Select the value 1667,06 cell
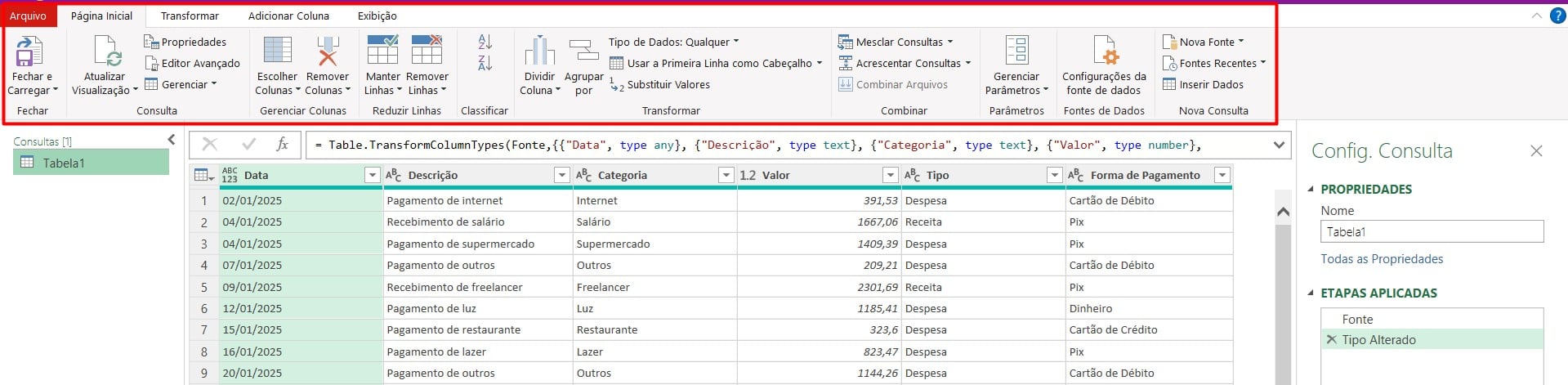Viewport: 1568px width, 385px height. tap(819, 222)
